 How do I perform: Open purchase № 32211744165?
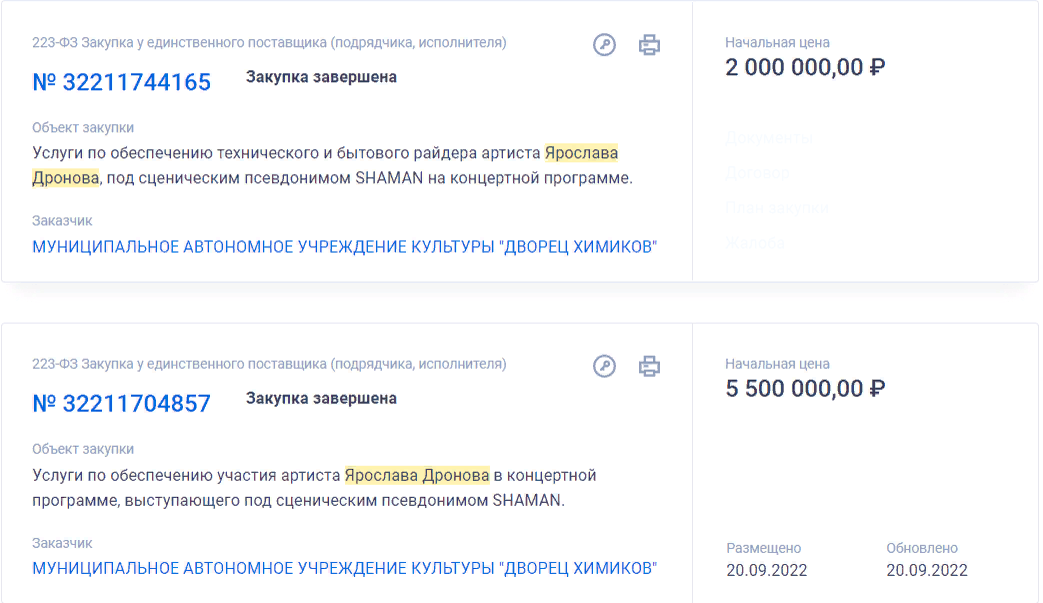point(122,82)
